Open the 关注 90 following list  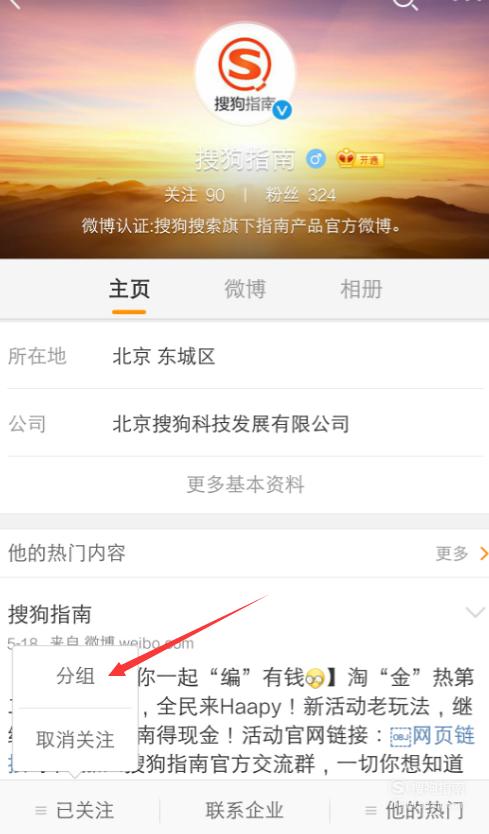click(194, 195)
